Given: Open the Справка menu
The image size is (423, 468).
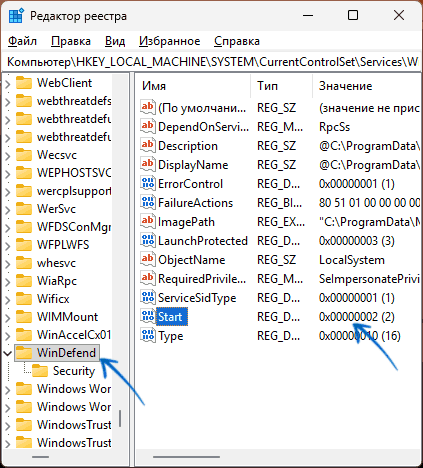Looking at the screenshot, I should tap(237, 41).
